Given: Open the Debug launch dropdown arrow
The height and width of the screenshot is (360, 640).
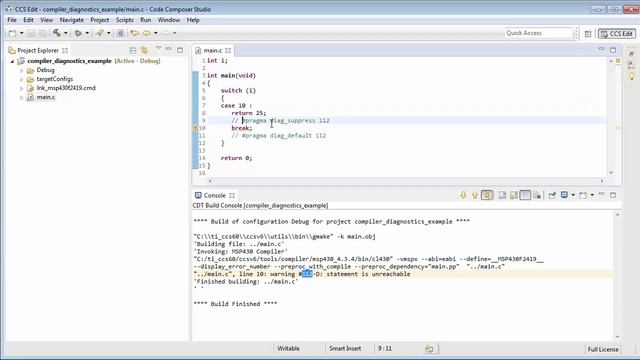Looking at the screenshot, I should click(87, 33).
